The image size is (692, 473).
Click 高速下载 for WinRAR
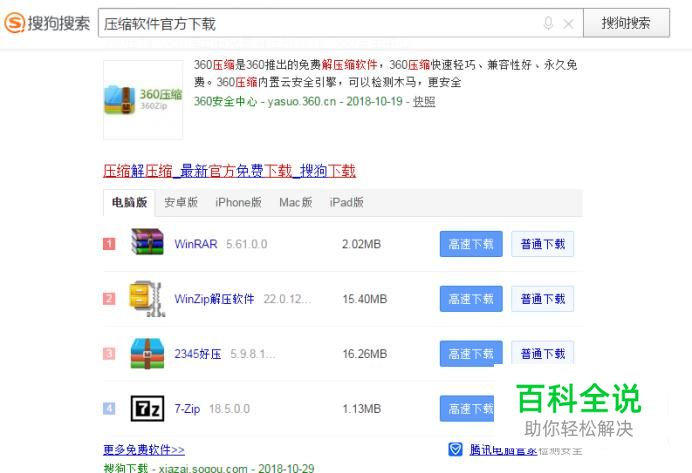(471, 244)
